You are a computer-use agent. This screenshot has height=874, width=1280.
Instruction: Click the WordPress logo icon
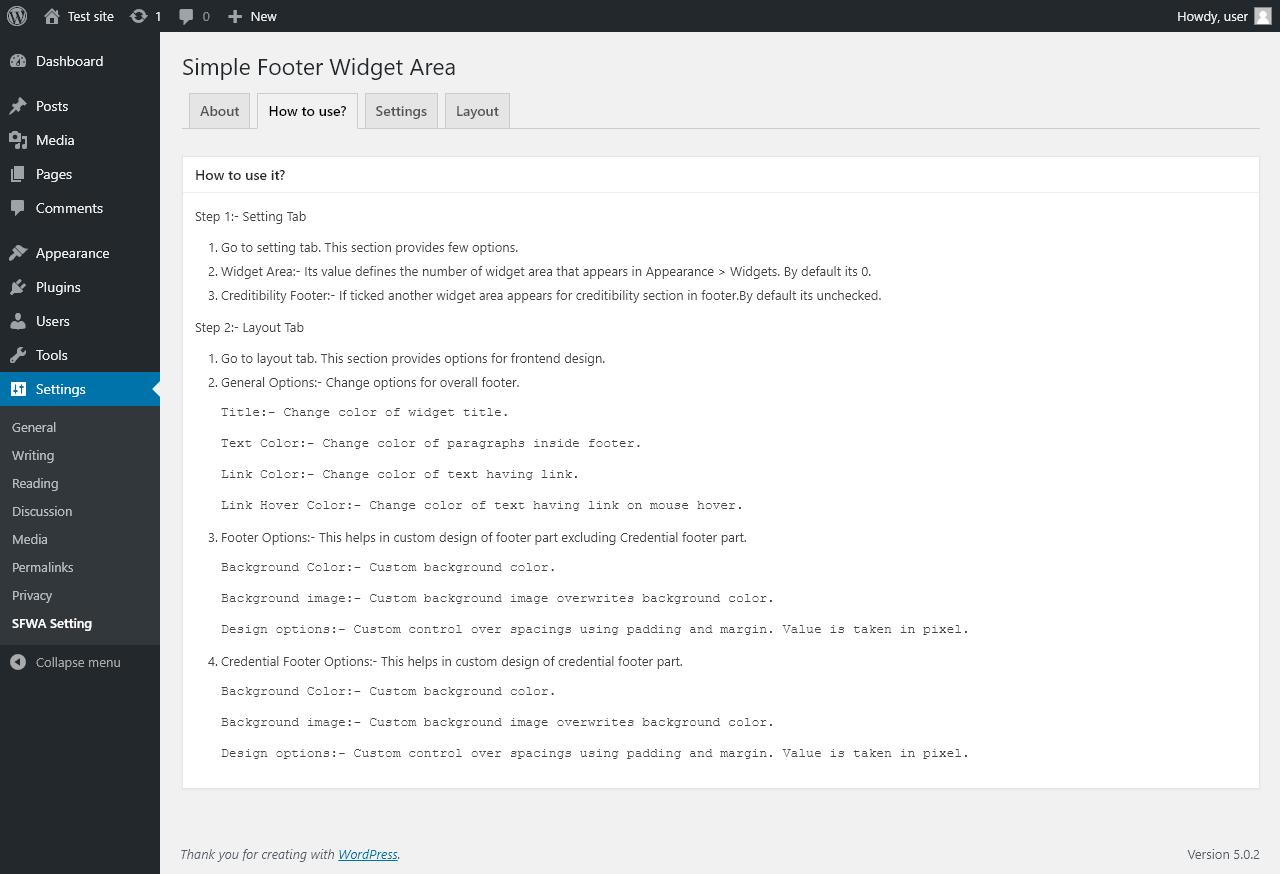(17, 16)
